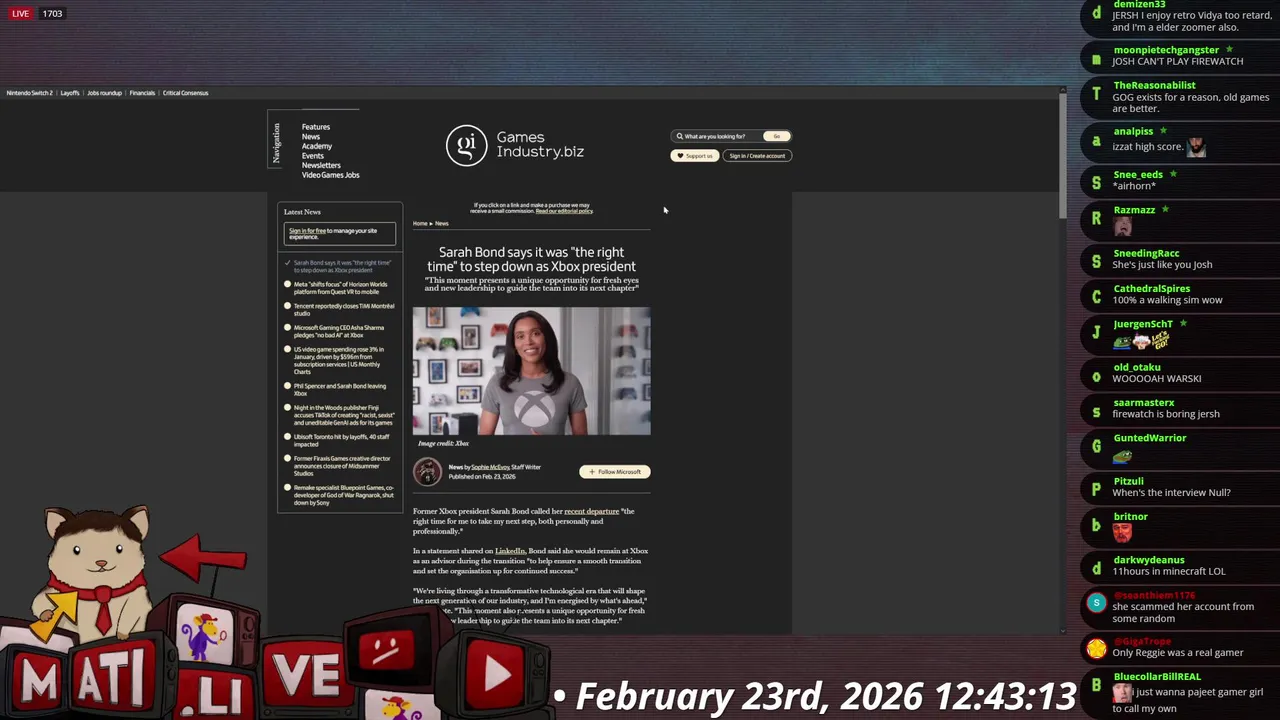The width and height of the screenshot is (1280, 720).
Task: Click the Navigation vertical label
Action: tap(276, 144)
